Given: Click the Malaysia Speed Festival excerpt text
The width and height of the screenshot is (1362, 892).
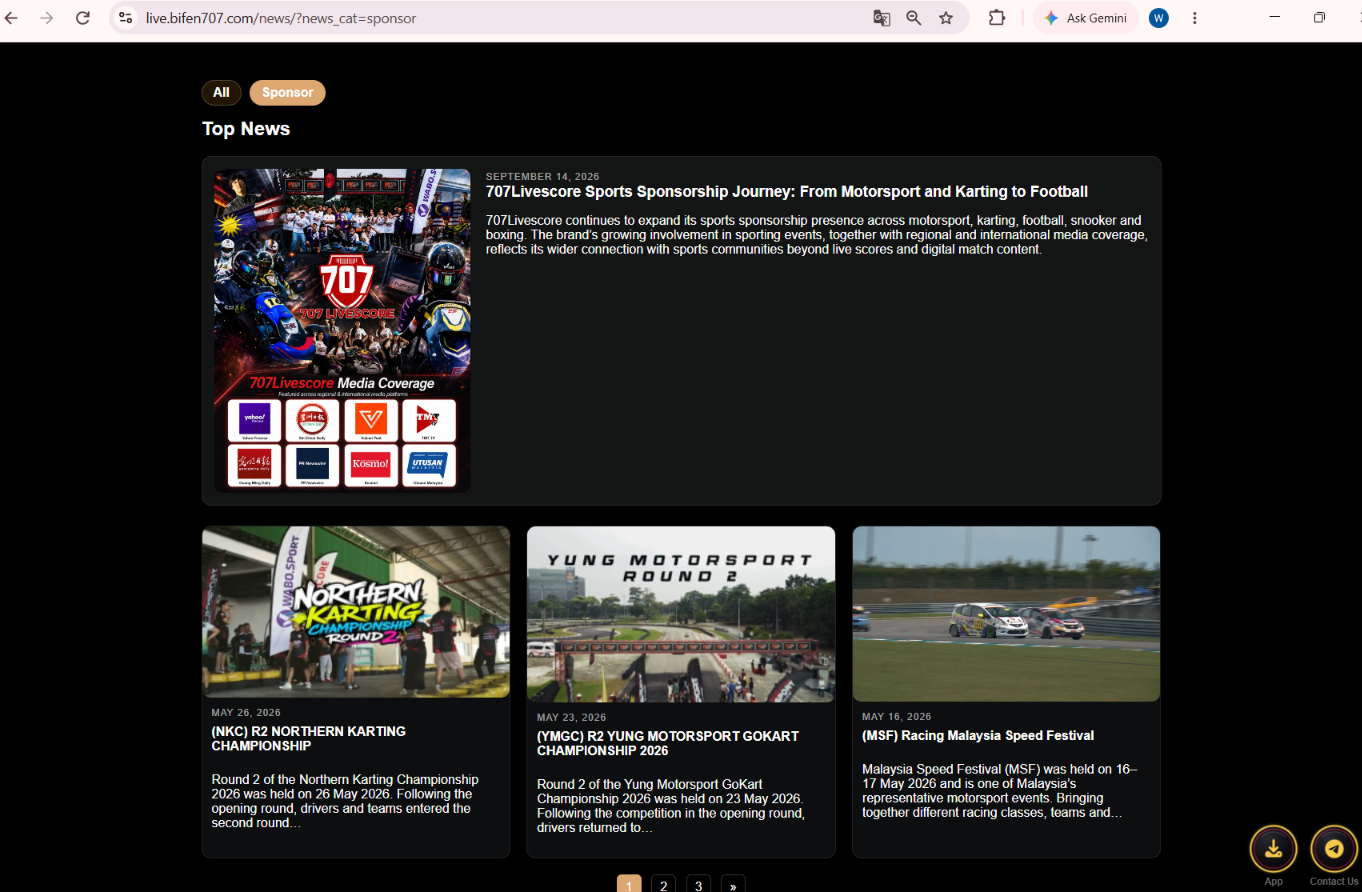Looking at the screenshot, I should point(1000,791).
